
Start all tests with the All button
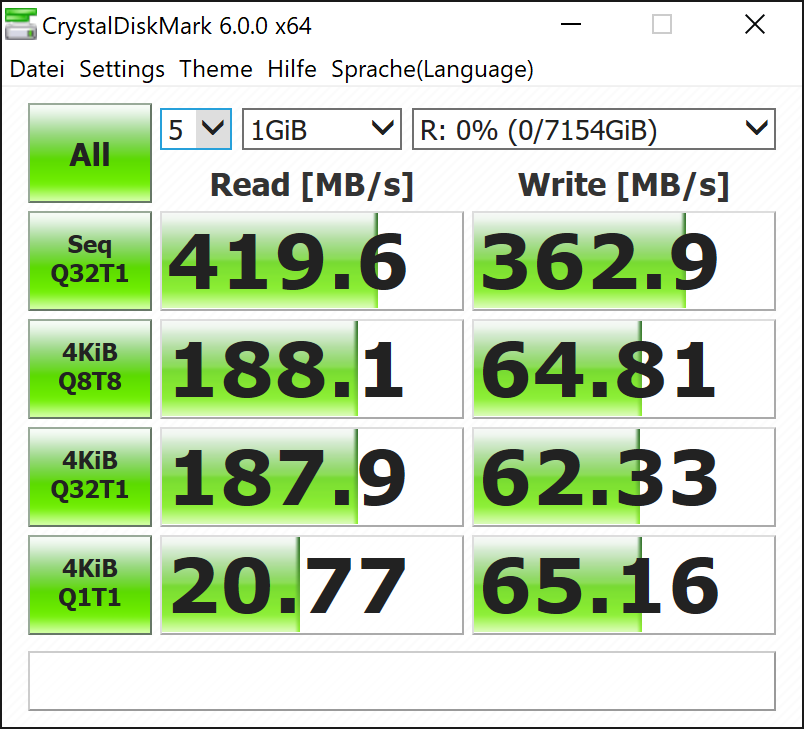89,153
